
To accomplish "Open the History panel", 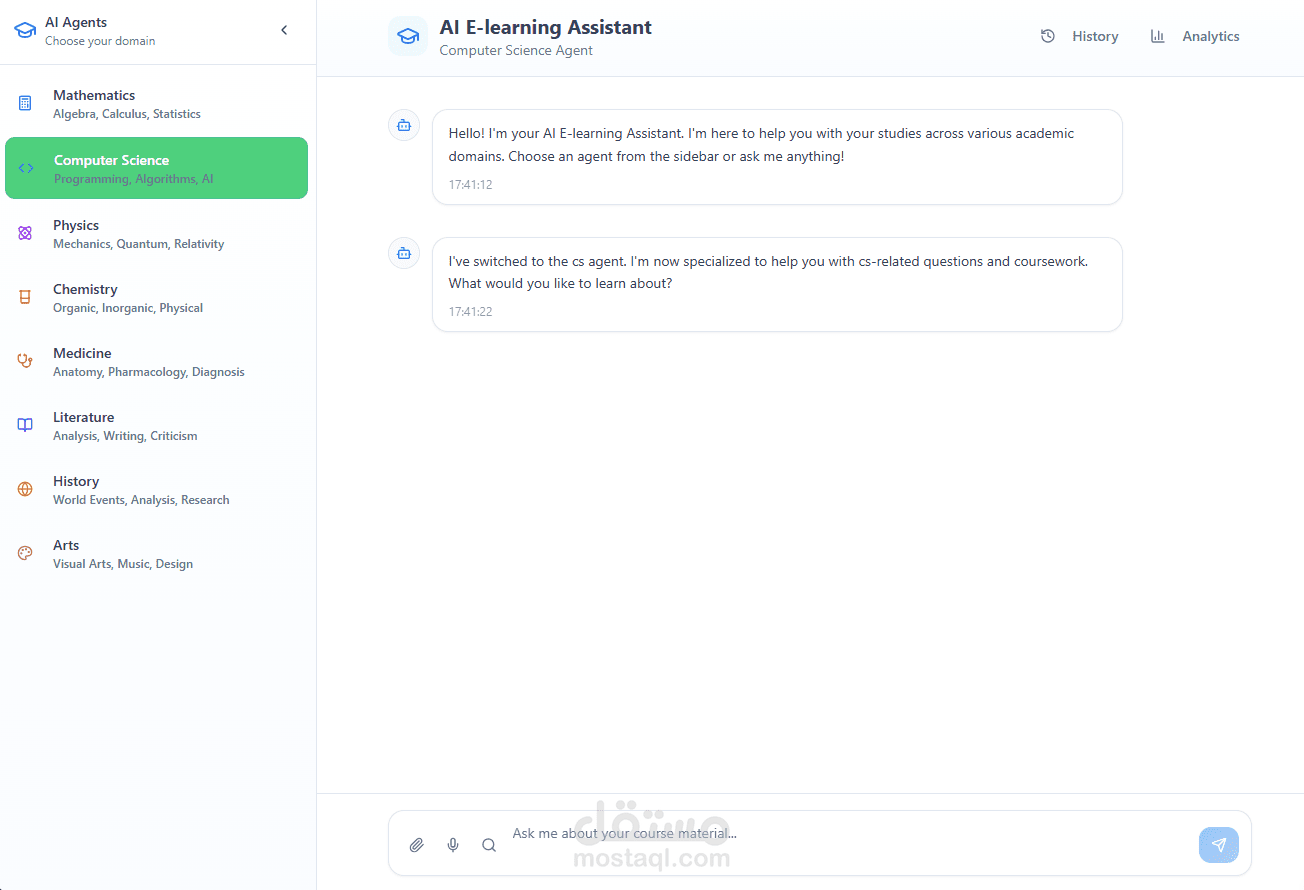I will pyautogui.click(x=1079, y=35).
